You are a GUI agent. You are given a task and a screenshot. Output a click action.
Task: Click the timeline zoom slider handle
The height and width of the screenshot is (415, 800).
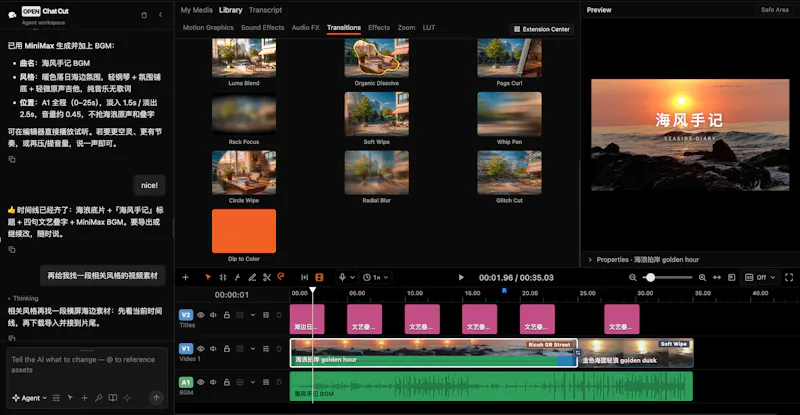tap(650, 277)
